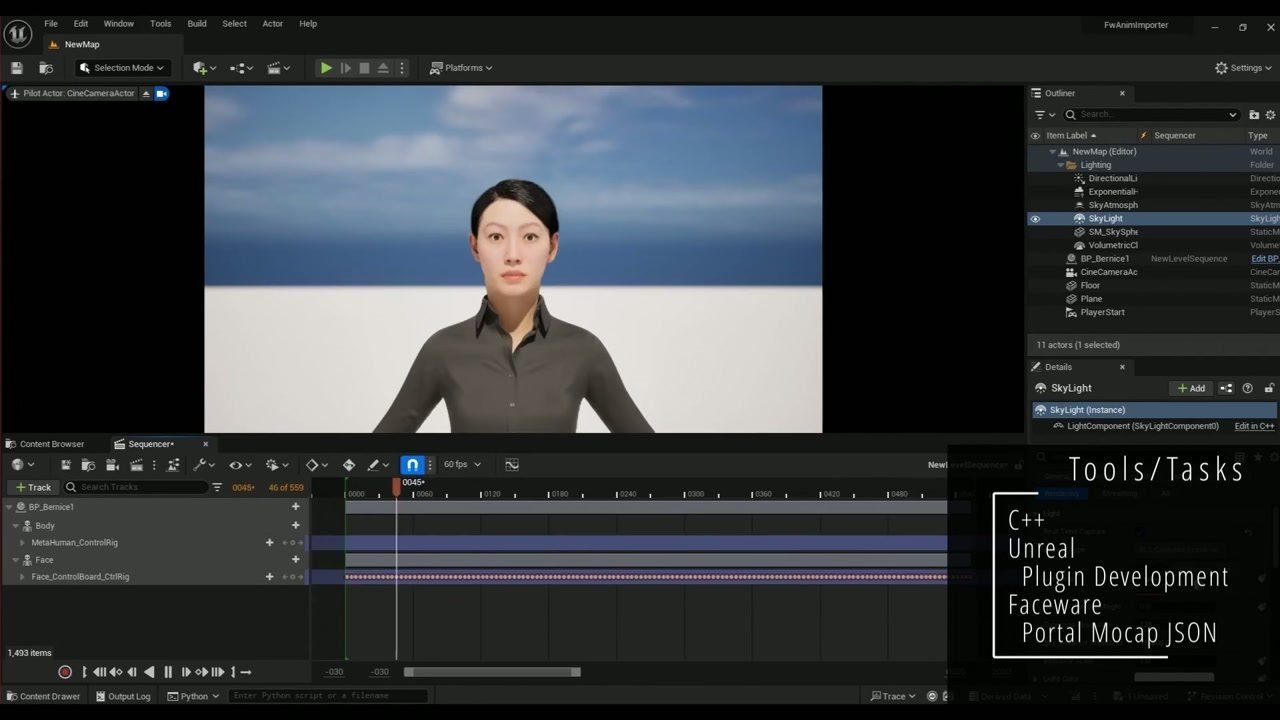The image size is (1280, 720).
Task: Click the Sequencer render movie clapperboard icon
Action: click(136, 465)
